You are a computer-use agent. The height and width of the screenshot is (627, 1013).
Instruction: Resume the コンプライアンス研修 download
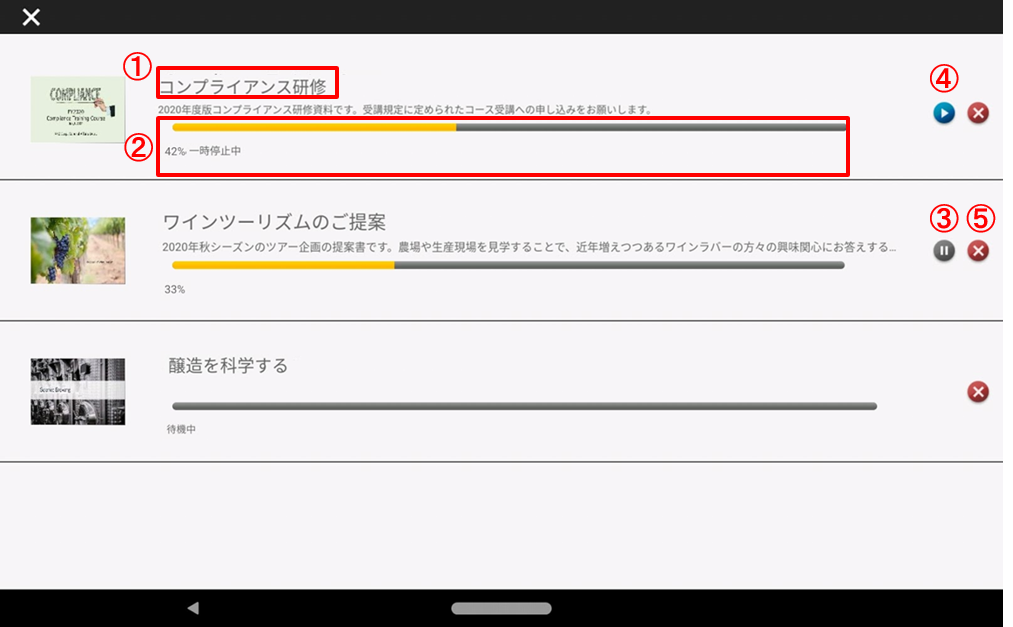(944, 113)
